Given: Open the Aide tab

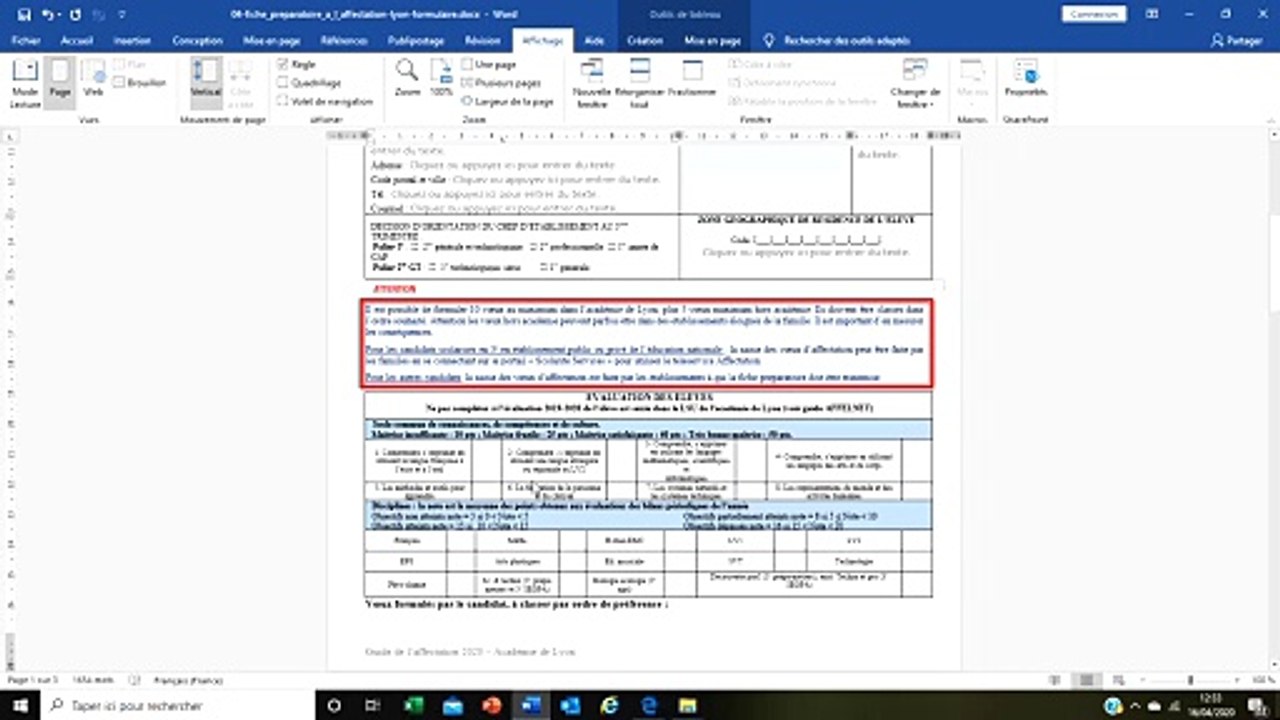Looking at the screenshot, I should (x=594, y=41).
